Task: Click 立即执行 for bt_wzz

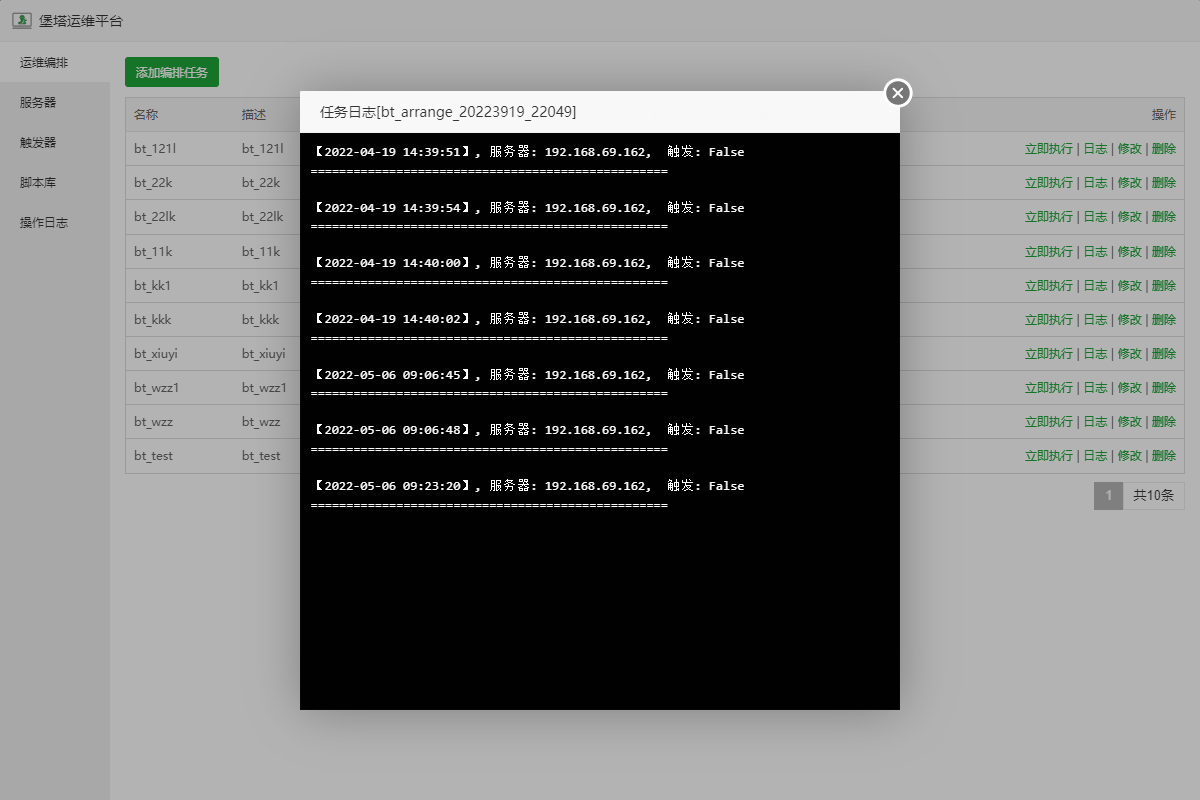Action: coord(1048,421)
